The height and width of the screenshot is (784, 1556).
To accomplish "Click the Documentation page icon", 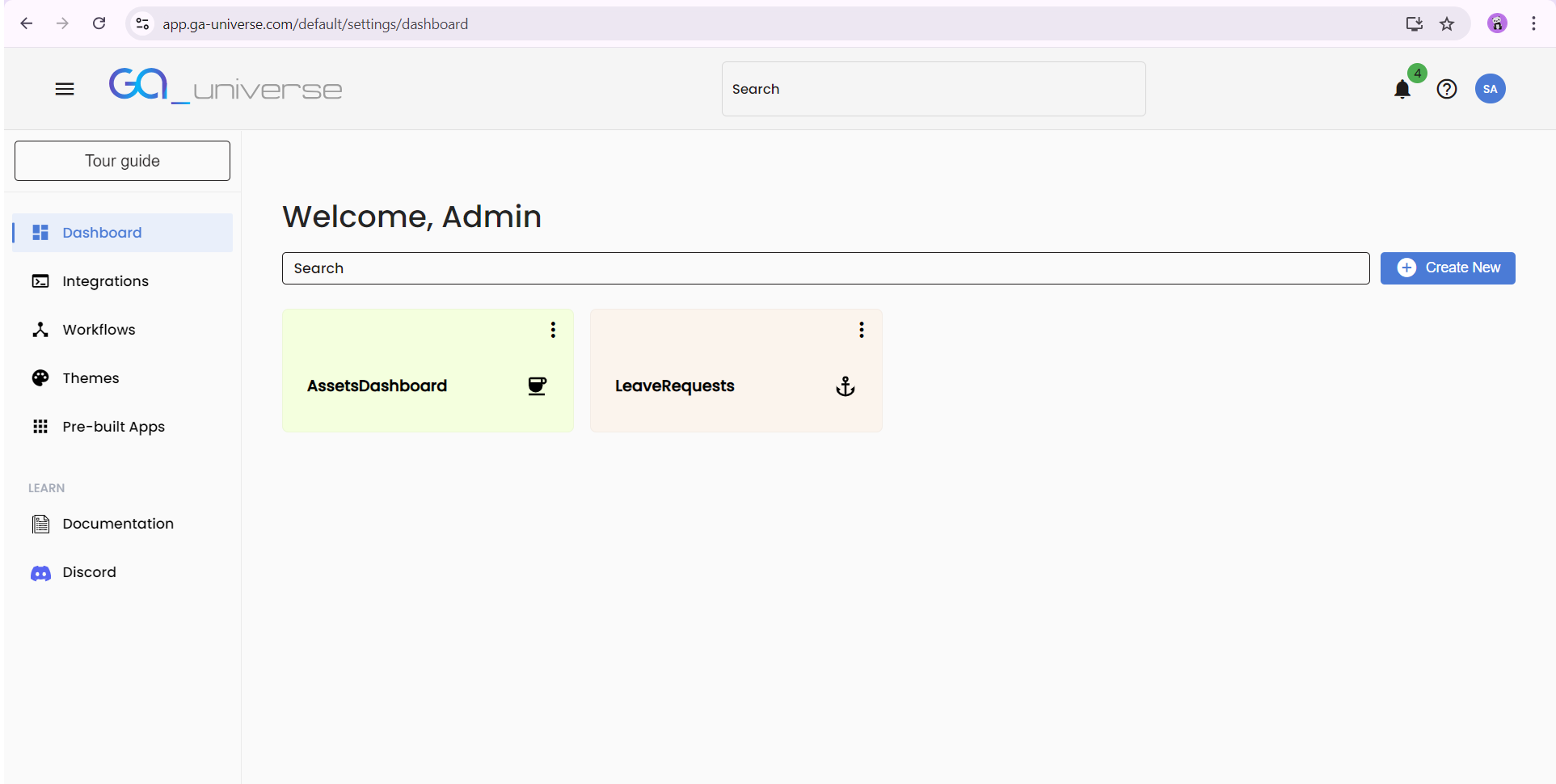I will tap(40, 524).
